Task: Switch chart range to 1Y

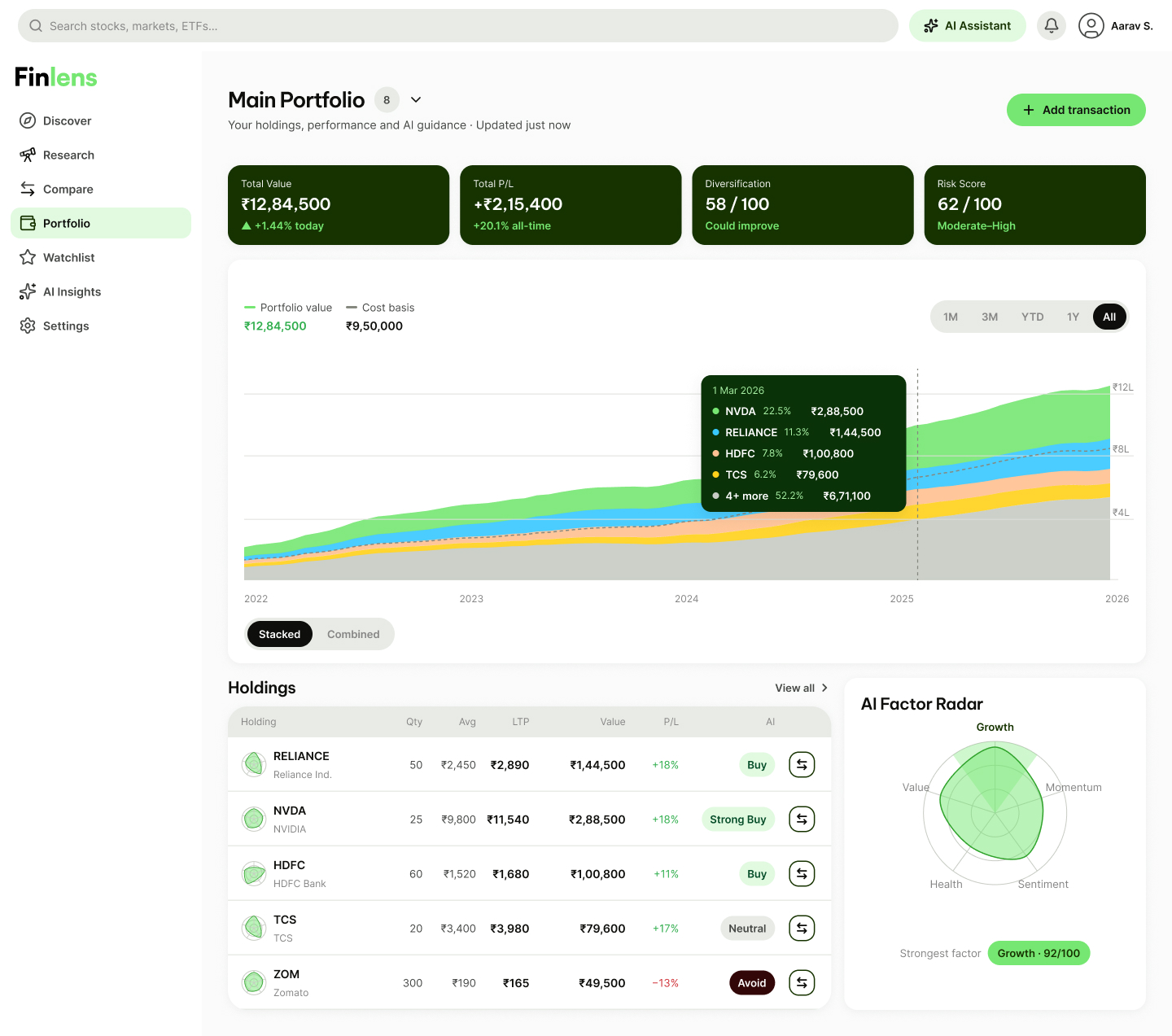Action: (x=1073, y=317)
